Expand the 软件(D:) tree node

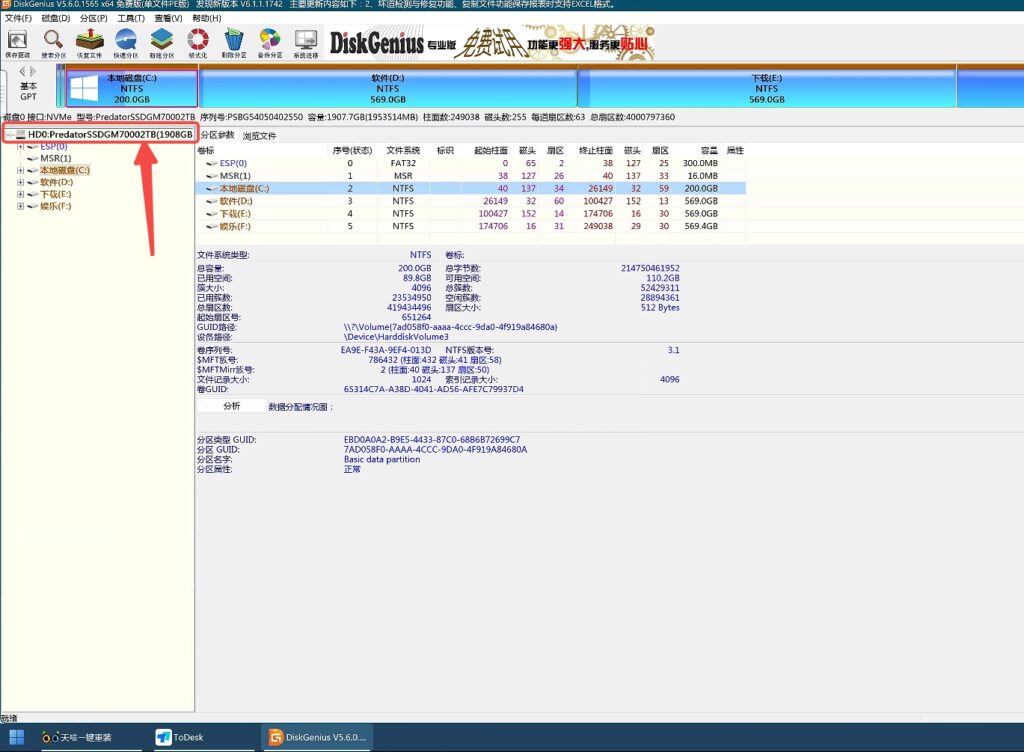20,183
